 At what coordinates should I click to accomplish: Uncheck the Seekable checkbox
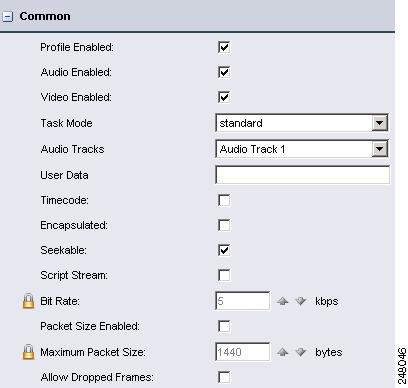pyautogui.click(x=224, y=250)
